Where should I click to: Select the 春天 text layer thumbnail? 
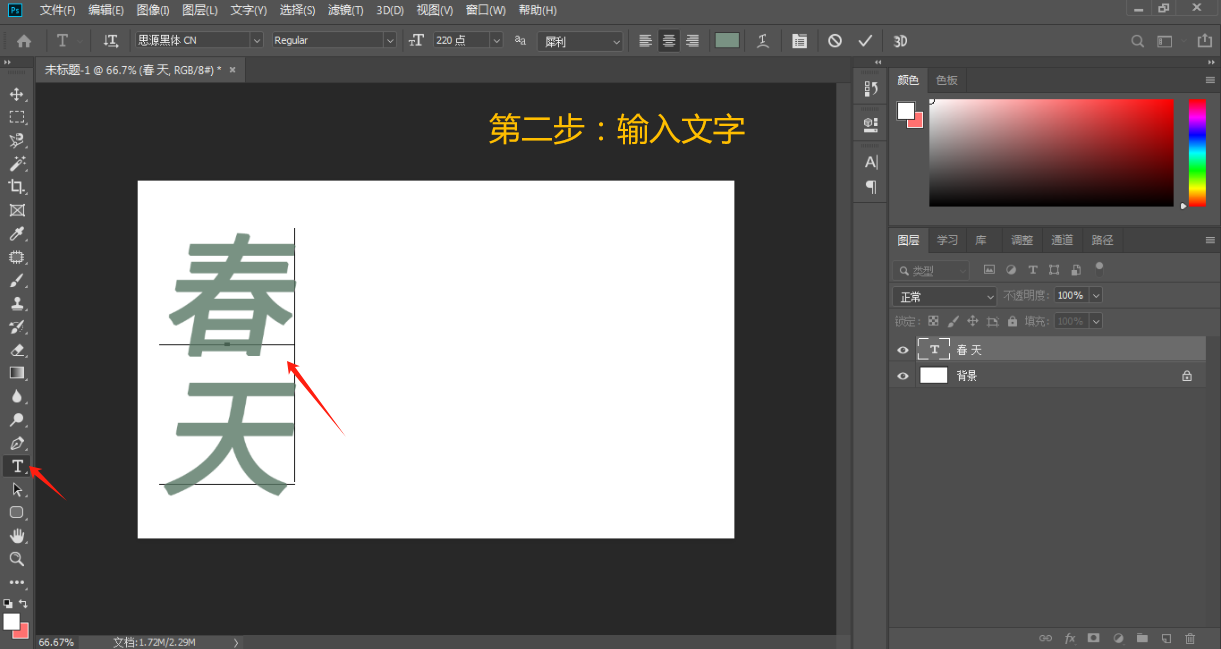click(x=934, y=349)
